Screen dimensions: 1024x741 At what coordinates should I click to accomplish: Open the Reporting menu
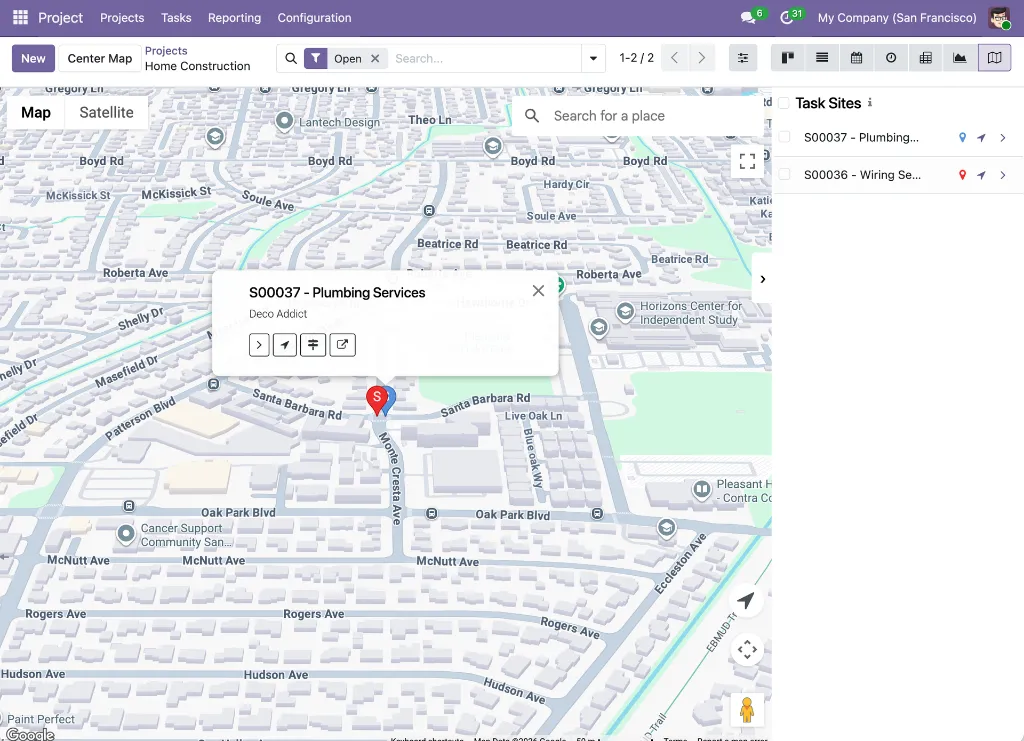click(x=234, y=18)
